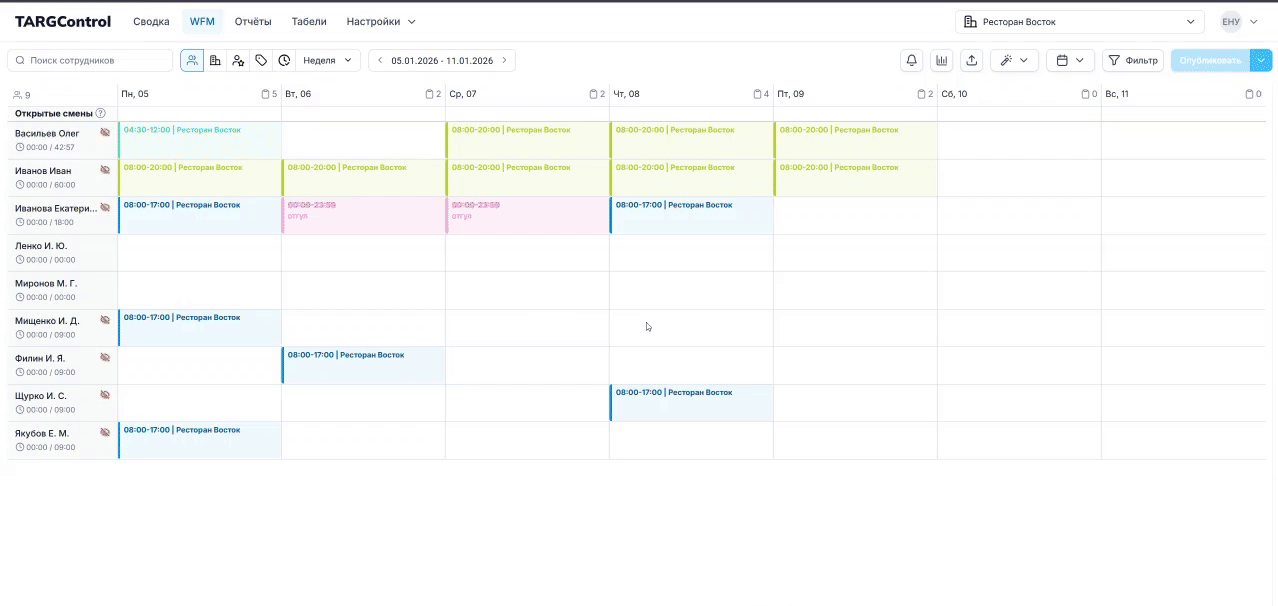Viewport: 1278px width, 606px height.
Task: Click the clock view icon in toolbar
Action: coord(284,60)
